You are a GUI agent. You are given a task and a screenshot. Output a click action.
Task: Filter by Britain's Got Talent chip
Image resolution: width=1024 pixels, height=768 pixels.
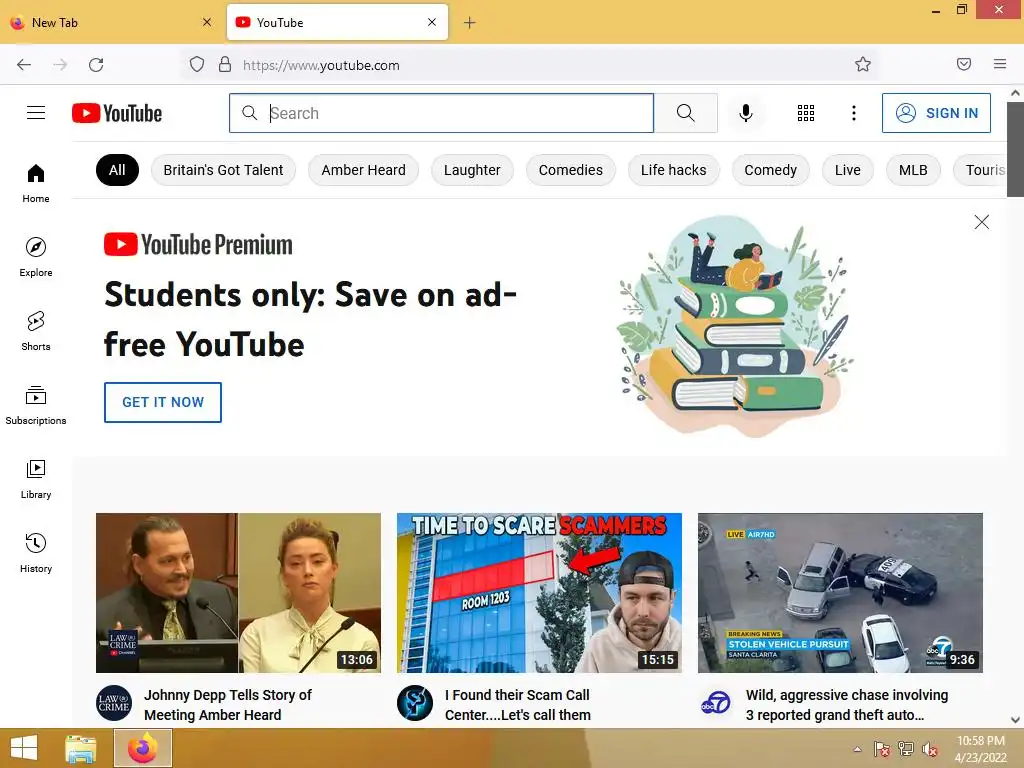(x=223, y=170)
